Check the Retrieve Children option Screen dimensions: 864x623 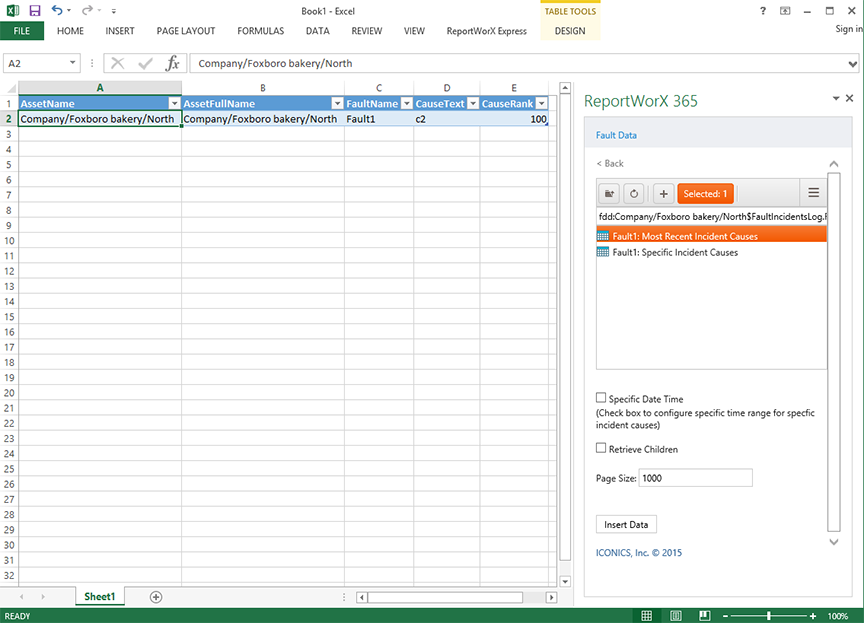601,448
